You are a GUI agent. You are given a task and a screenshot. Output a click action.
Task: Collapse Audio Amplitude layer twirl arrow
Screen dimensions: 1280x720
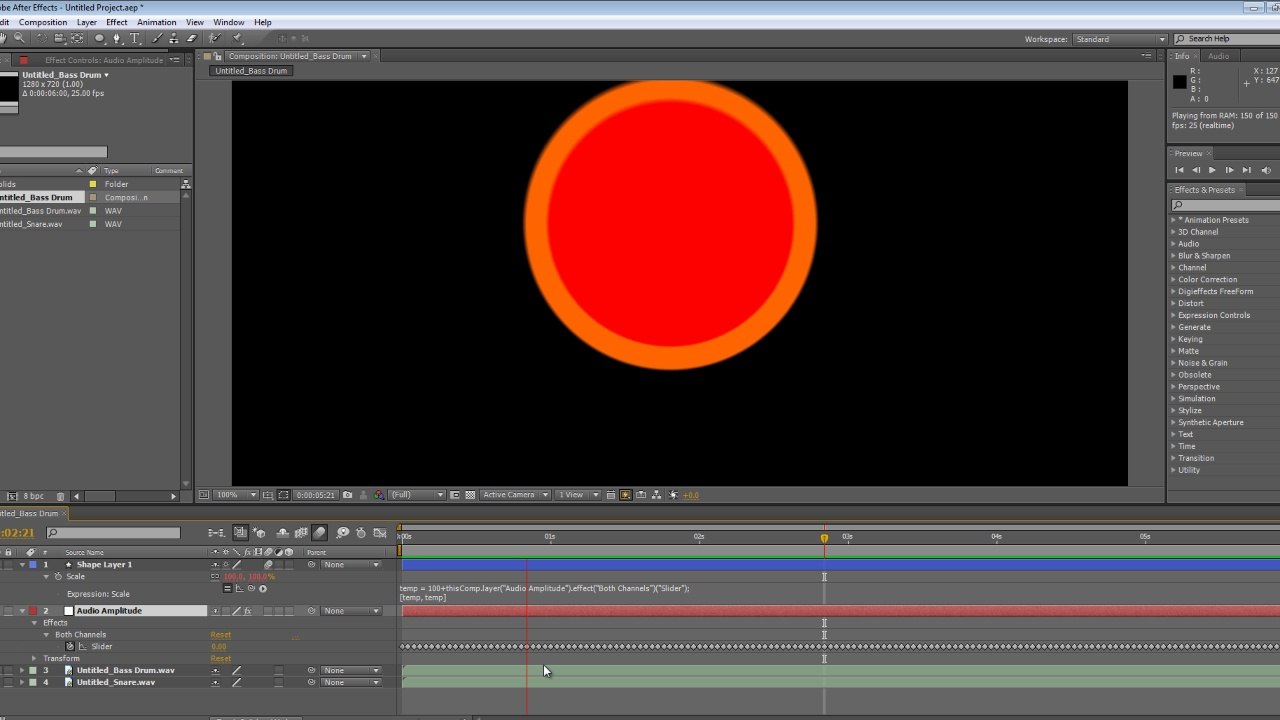[x=22, y=611]
